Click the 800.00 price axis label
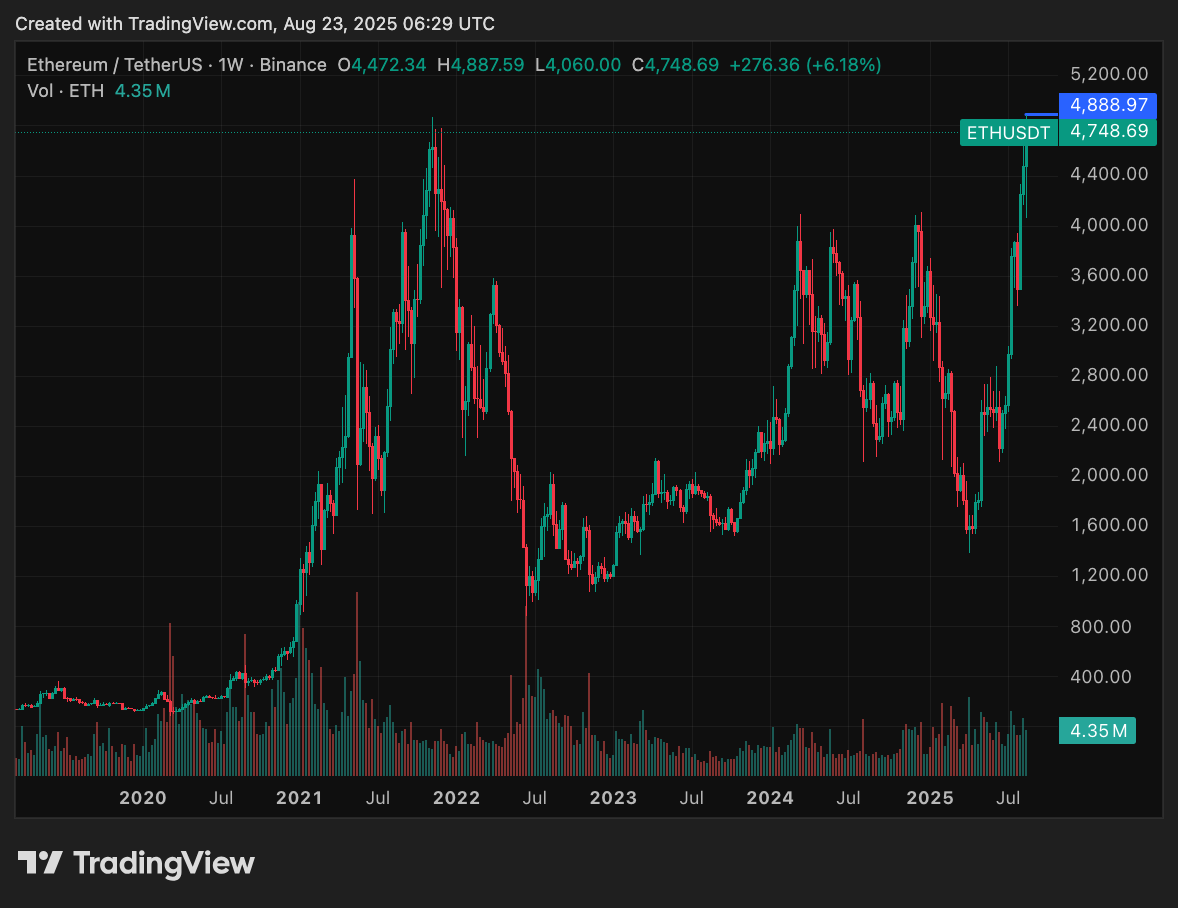This screenshot has width=1178, height=908. click(1101, 626)
